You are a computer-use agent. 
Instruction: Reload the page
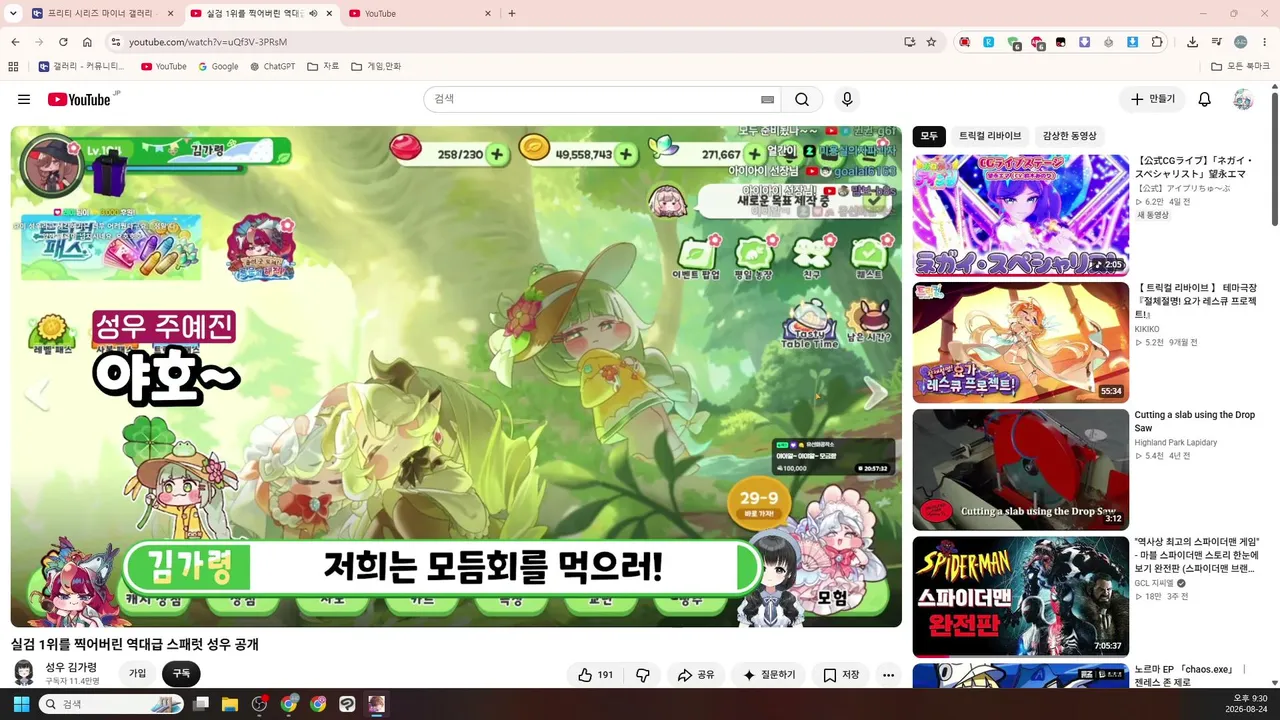63,42
